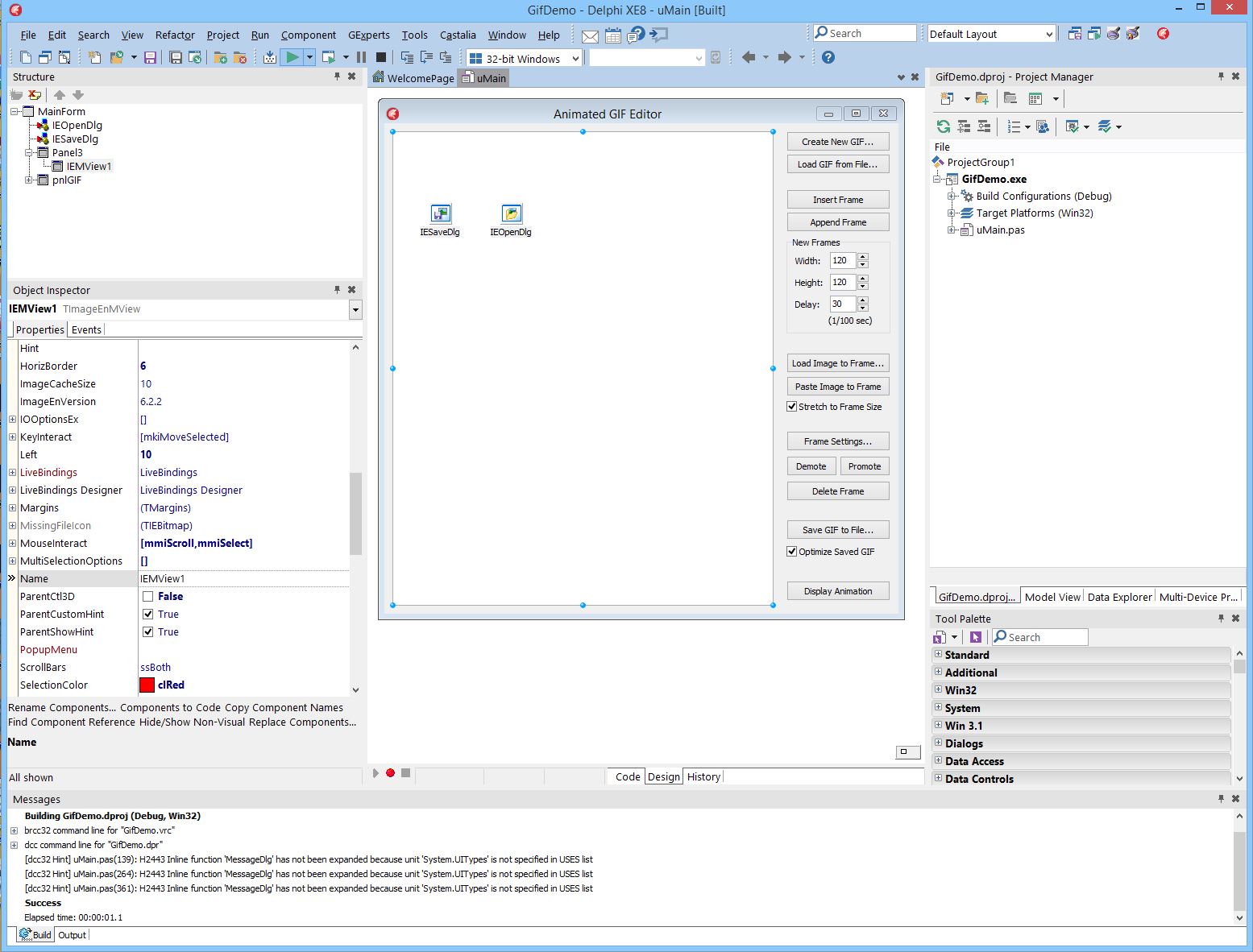1253x952 pixels.
Task: Click the Object Inspector vertical scrollbar thumb
Action: [355, 514]
